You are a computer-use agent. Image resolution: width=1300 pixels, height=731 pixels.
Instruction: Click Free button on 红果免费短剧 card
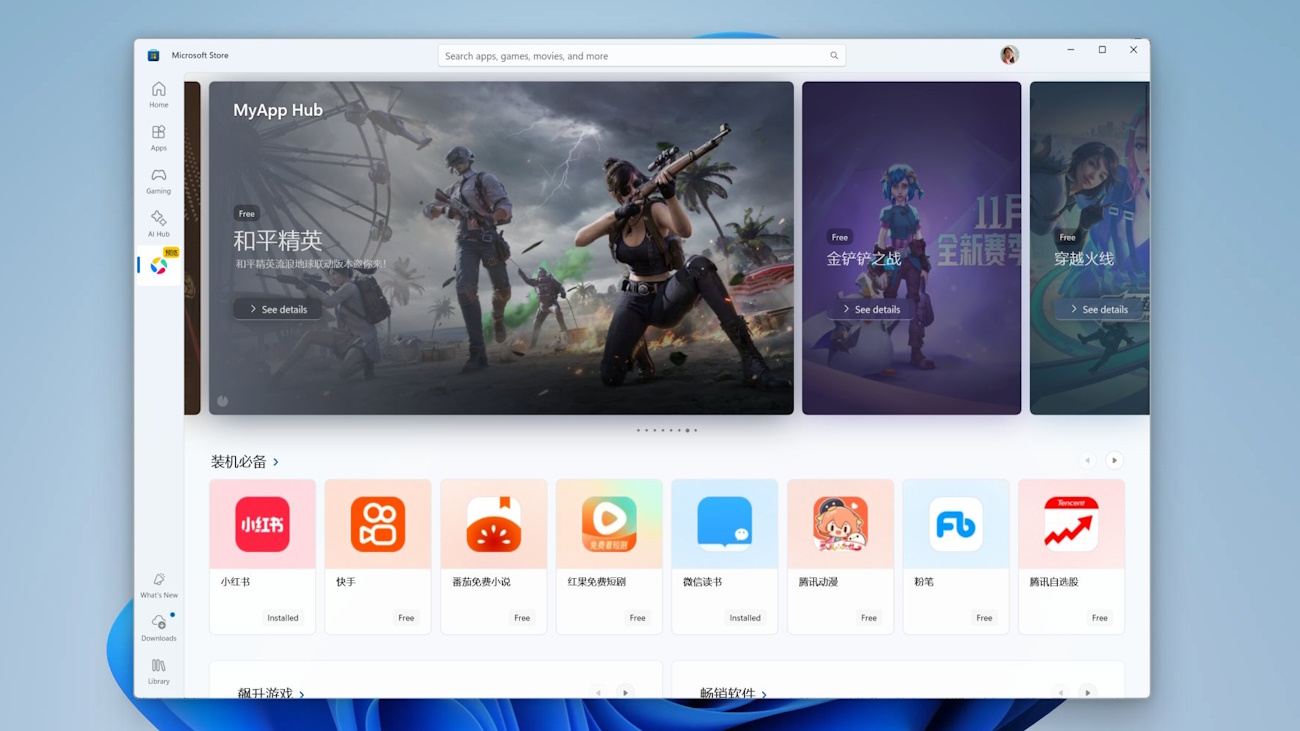click(x=637, y=618)
